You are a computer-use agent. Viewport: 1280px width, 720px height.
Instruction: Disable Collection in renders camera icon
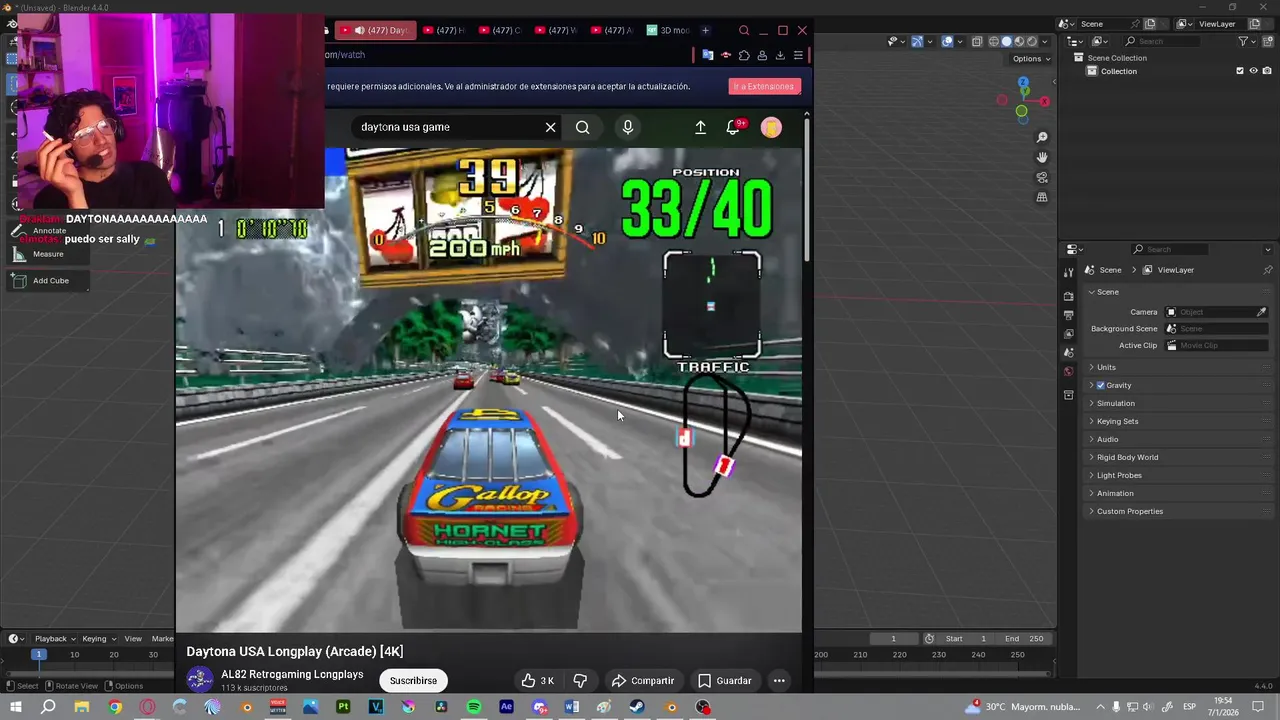click(x=1267, y=71)
